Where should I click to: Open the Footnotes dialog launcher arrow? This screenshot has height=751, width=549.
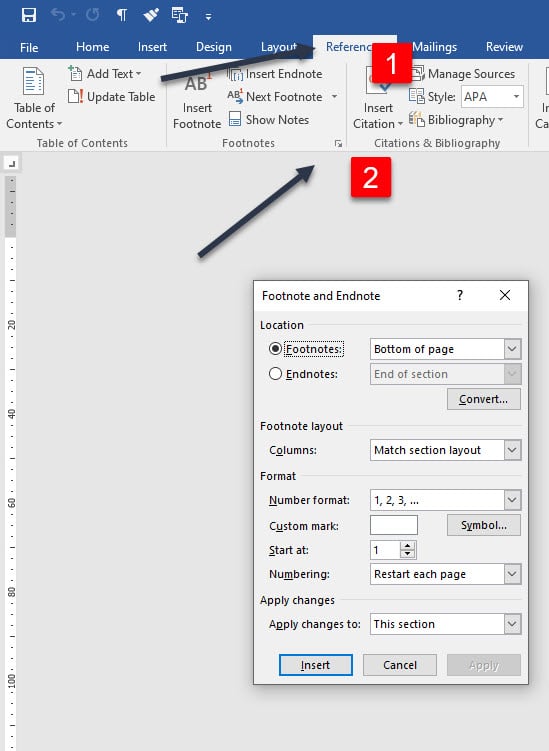pos(338,143)
